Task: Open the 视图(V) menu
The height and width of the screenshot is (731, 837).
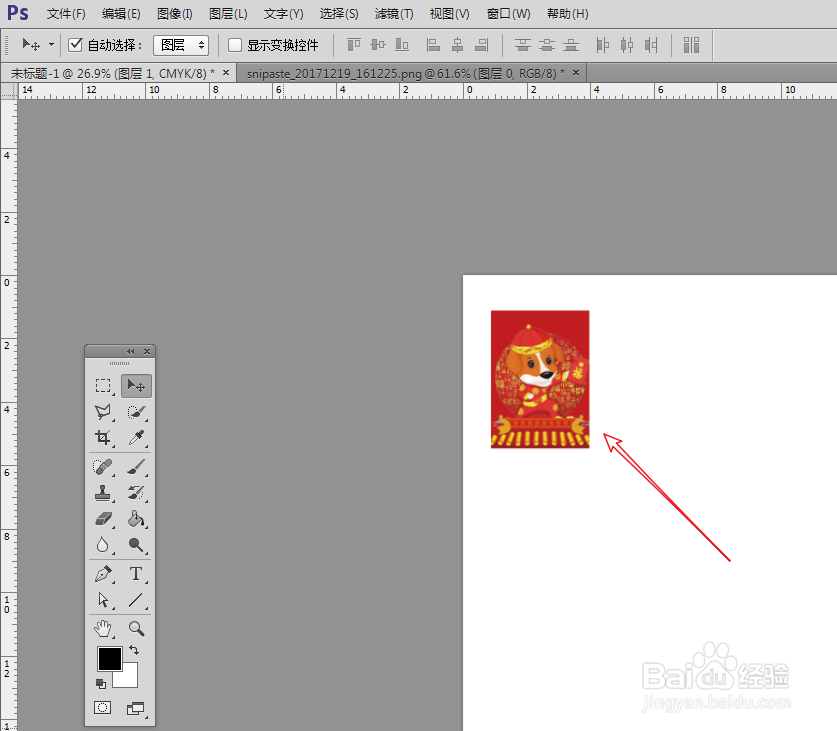Action: [x=449, y=14]
